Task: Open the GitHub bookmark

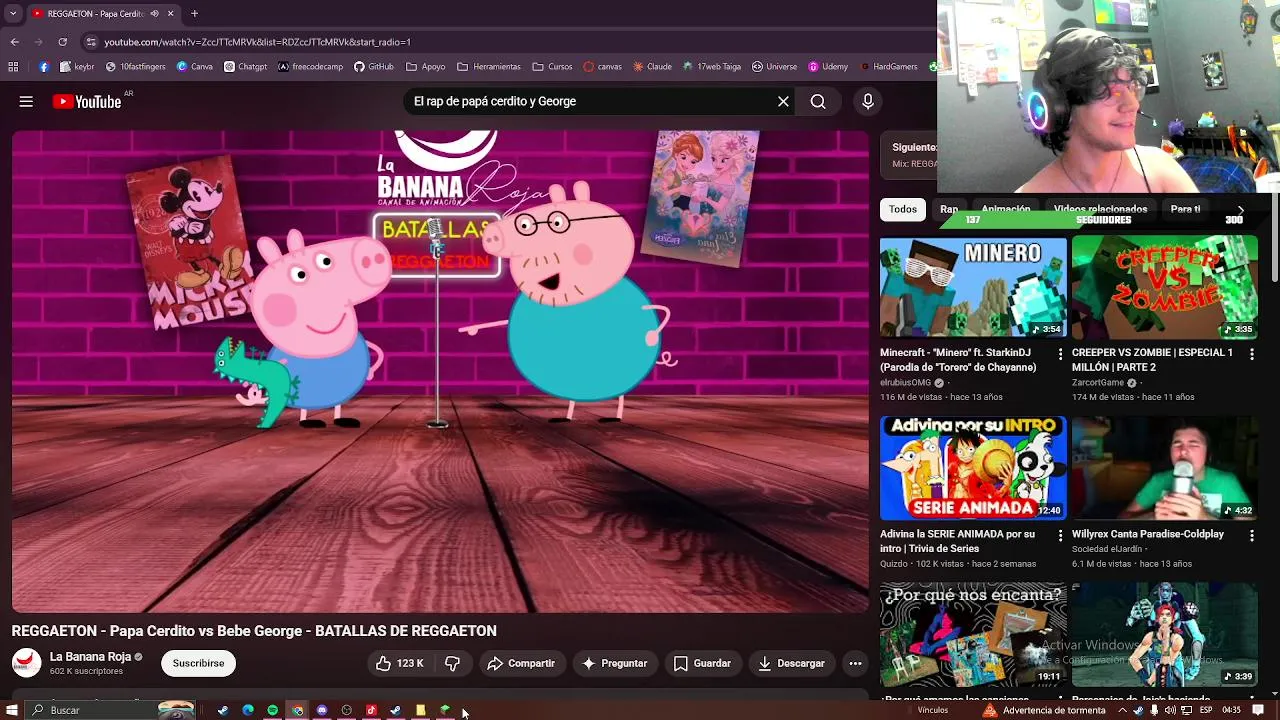Action: click(374, 67)
